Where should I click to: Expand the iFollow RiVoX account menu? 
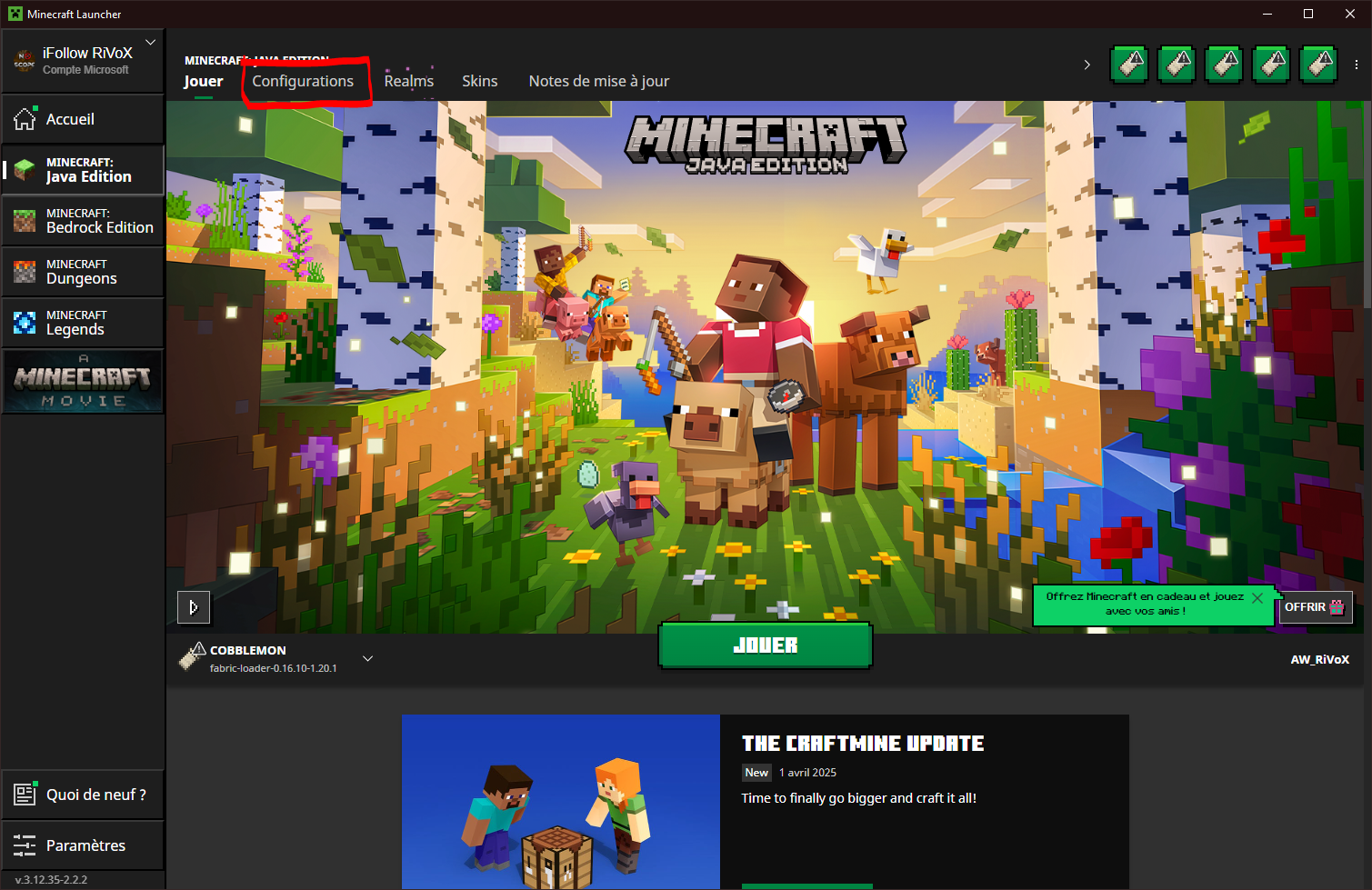tap(151, 43)
